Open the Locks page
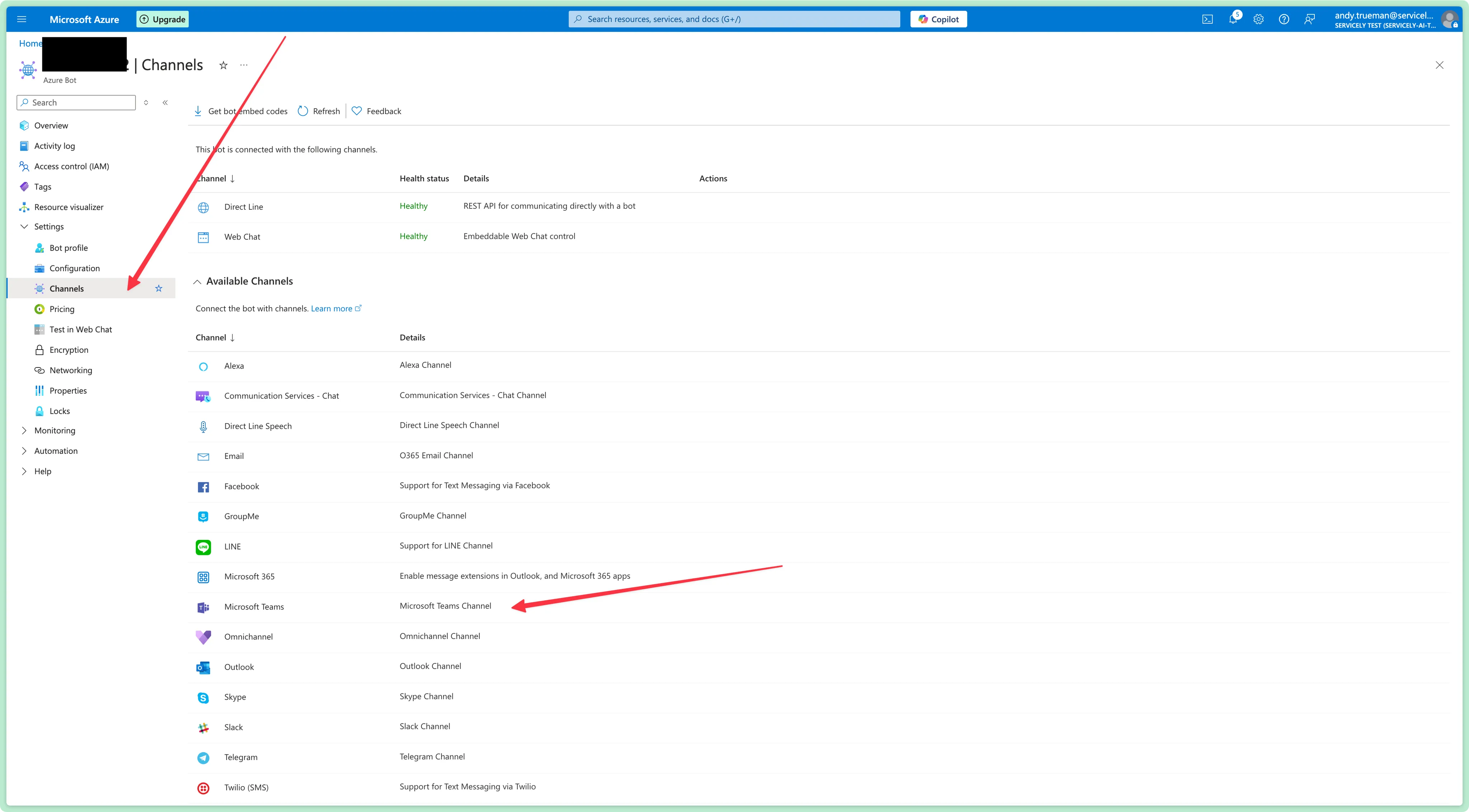 point(59,411)
